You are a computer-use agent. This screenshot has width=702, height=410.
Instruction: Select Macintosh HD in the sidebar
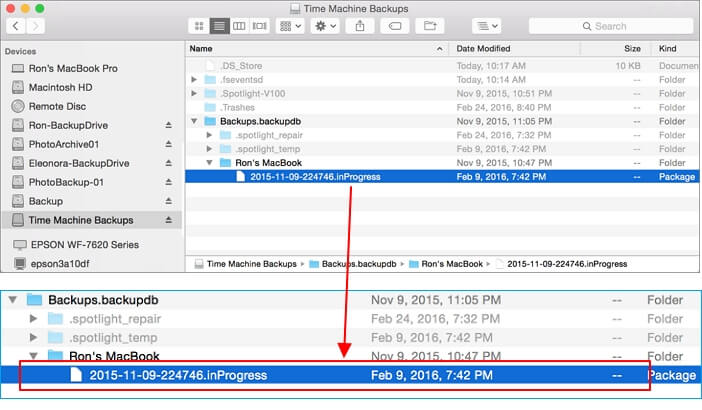[62, 87]
